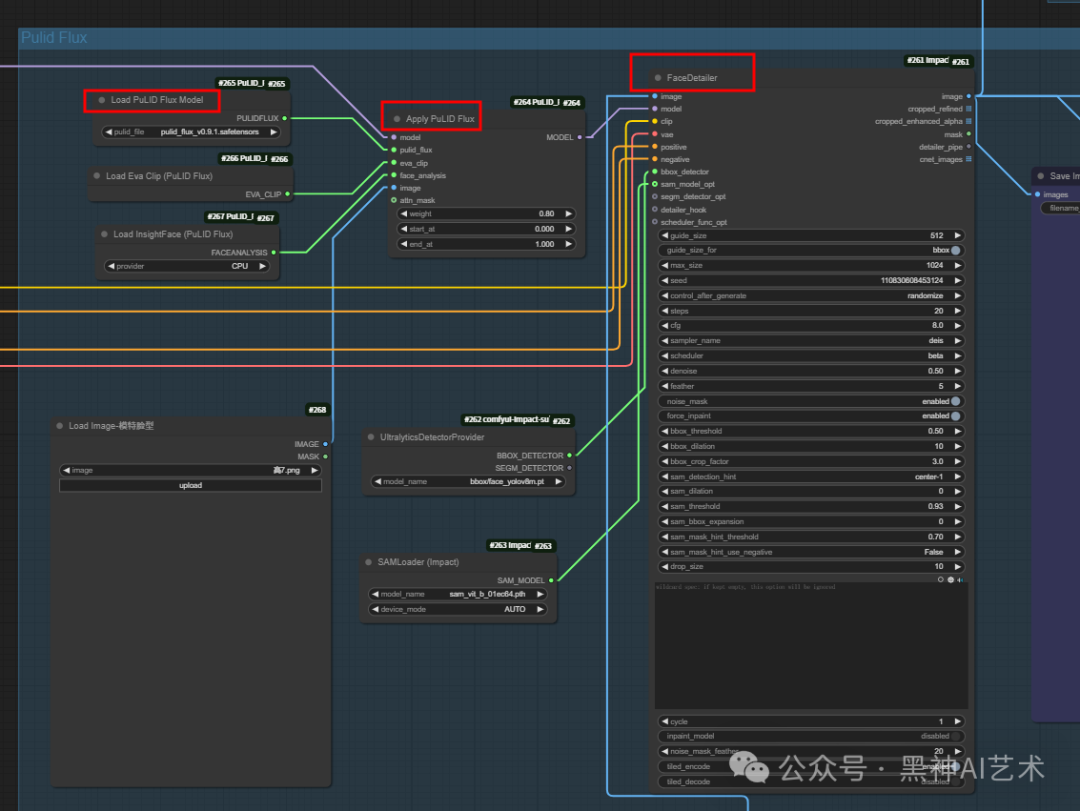Click the SAM_MODEL output socket
The height and width of the screenshot is (811, 1080).
coord(551,580)
